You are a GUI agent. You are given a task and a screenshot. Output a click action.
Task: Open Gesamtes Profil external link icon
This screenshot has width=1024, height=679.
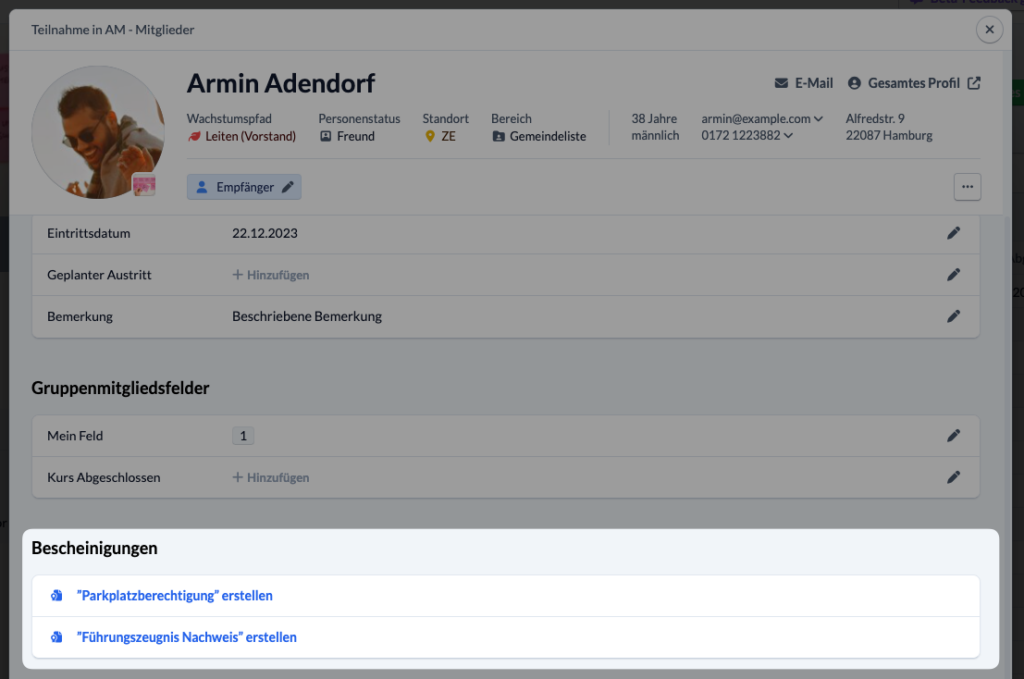[974, 83]
